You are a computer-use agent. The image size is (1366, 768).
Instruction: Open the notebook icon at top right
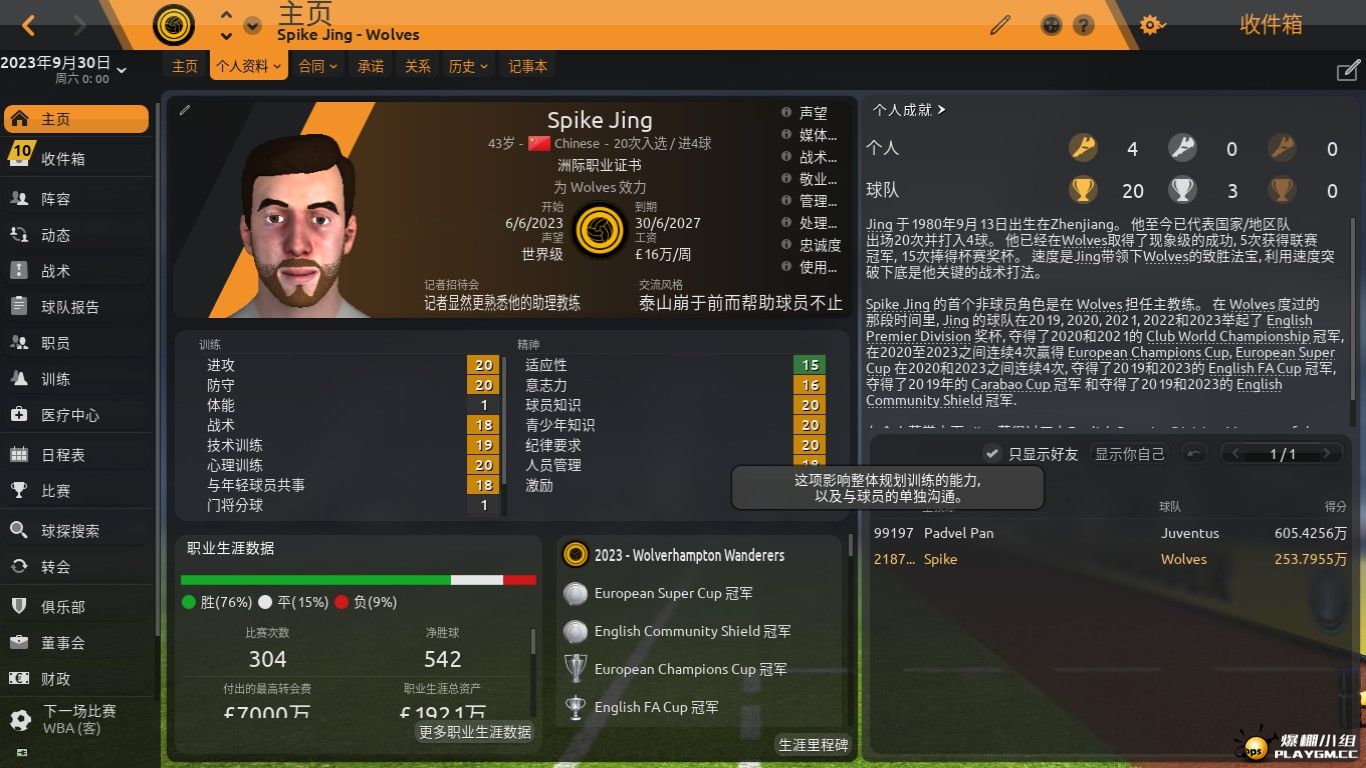tap(1348, 71)
